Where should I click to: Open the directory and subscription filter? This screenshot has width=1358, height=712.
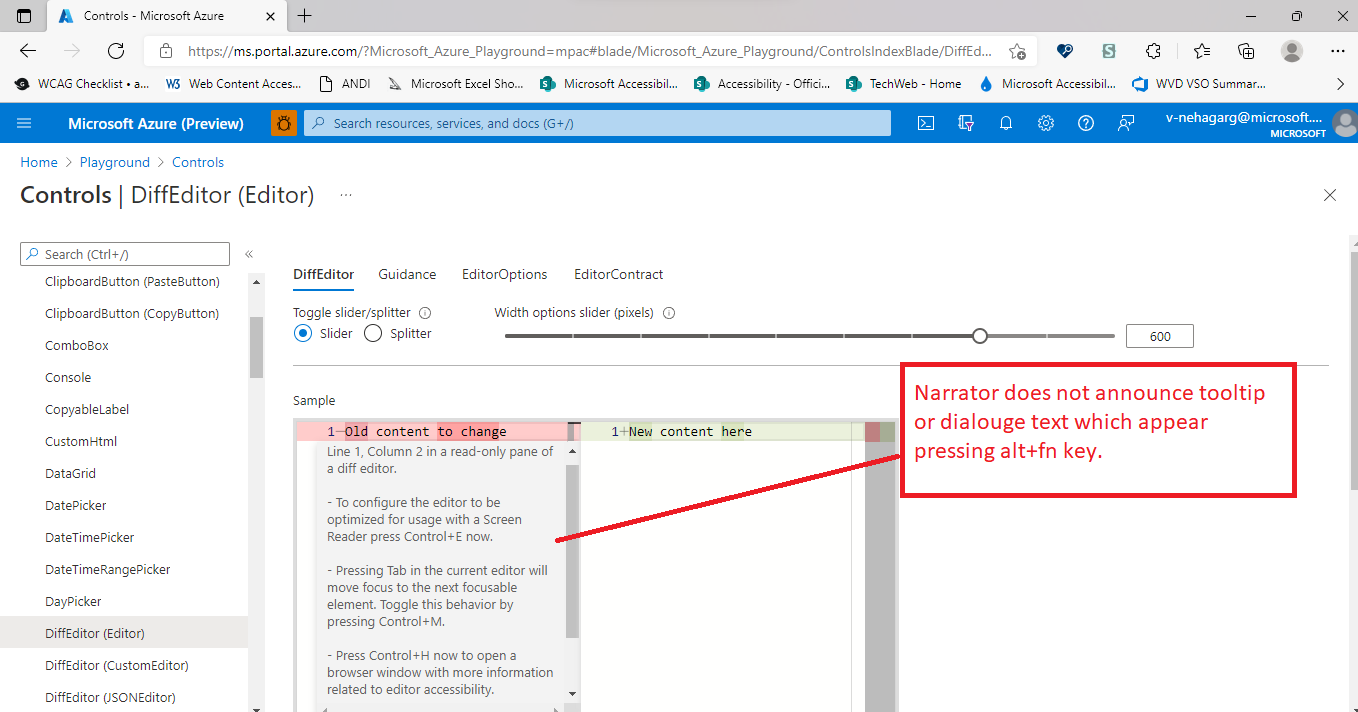966,122
